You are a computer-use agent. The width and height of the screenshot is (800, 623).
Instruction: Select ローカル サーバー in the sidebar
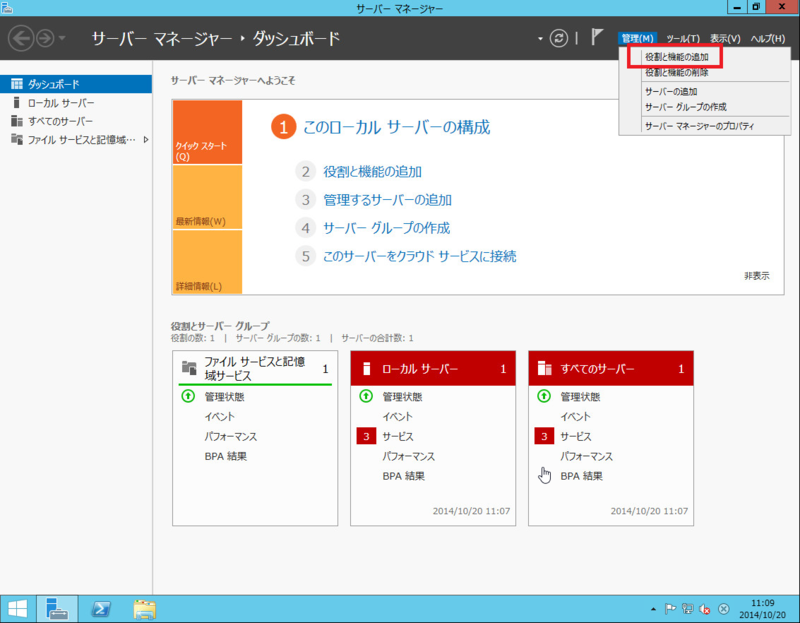(55, 103)
